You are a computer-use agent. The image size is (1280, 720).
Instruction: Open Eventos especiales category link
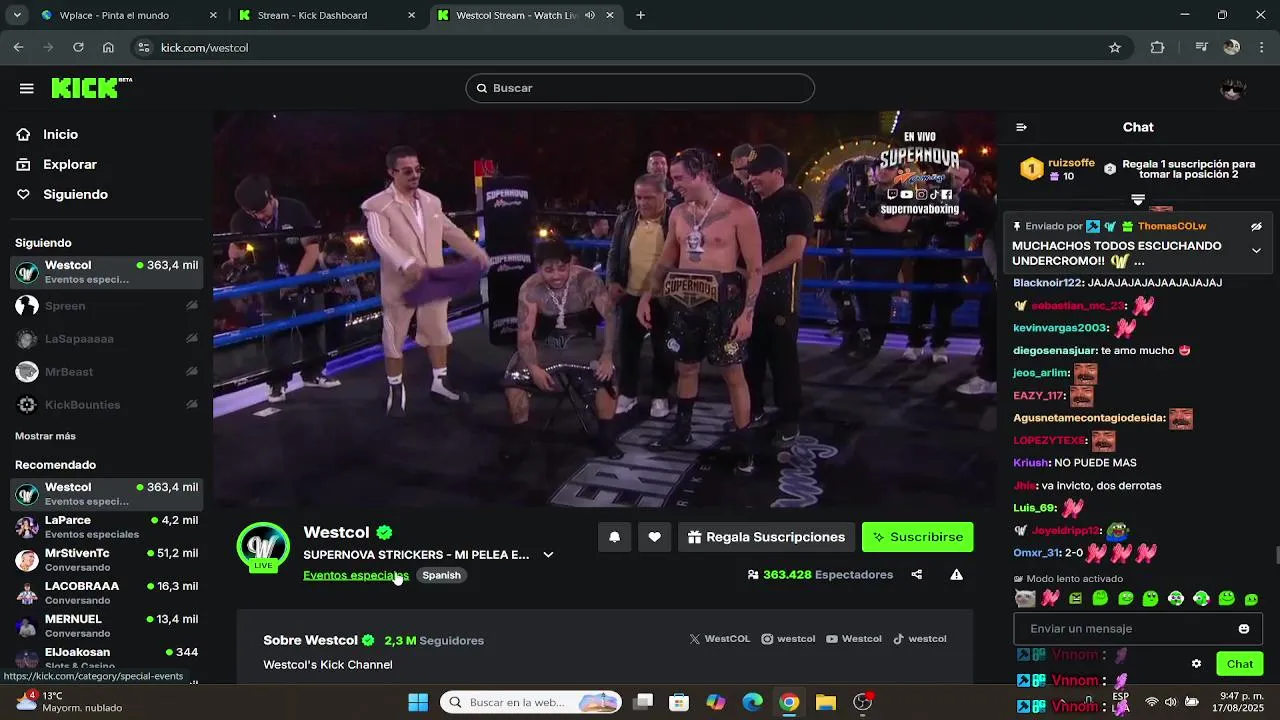click(x=356, y=575)
